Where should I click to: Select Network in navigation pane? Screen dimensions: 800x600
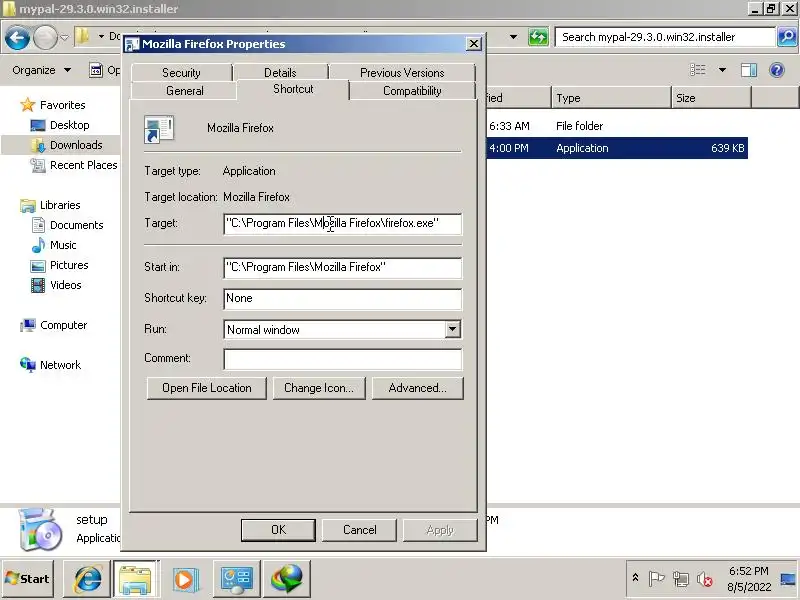51,365
